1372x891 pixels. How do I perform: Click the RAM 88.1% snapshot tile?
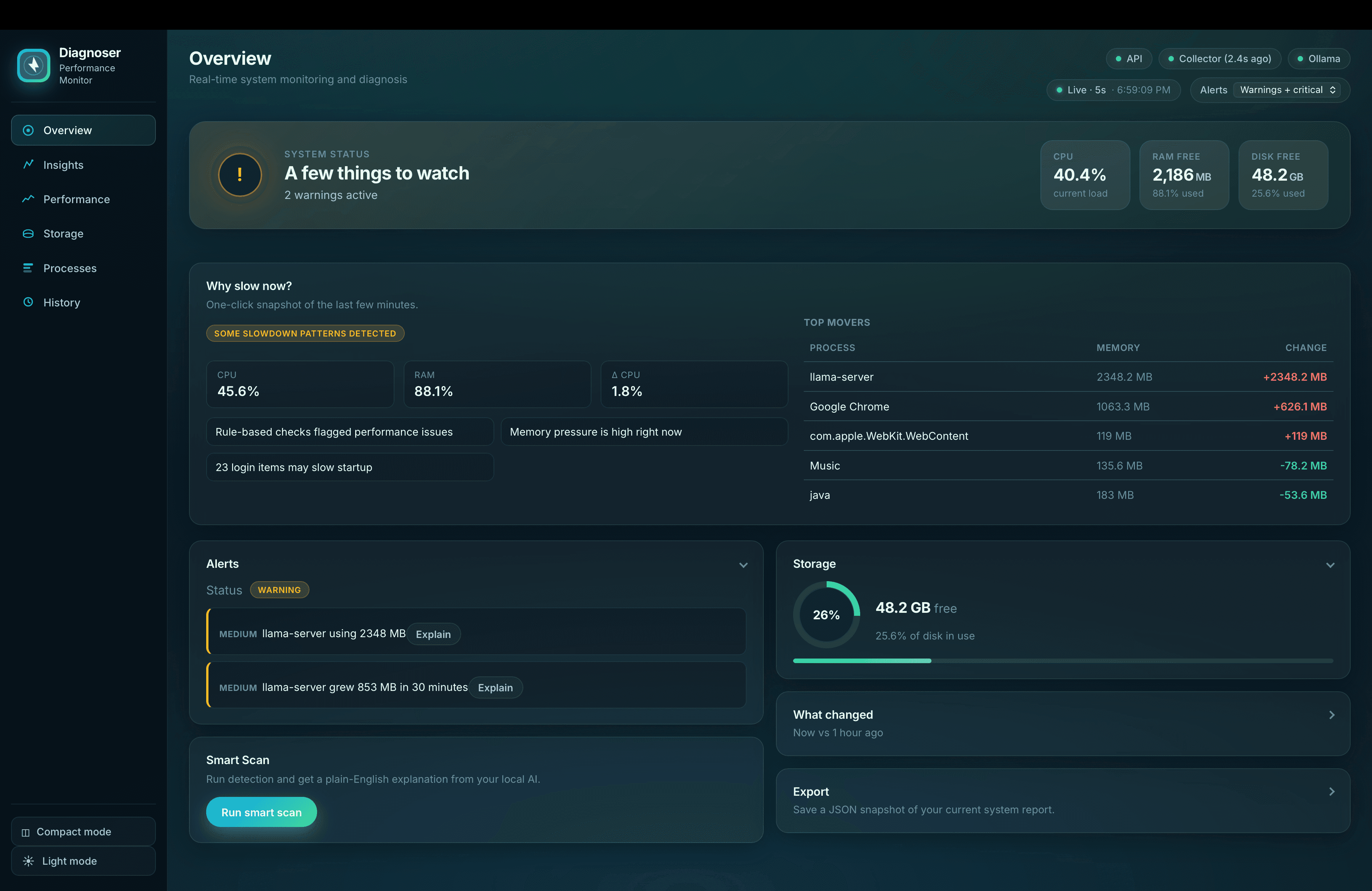(497, 384)
